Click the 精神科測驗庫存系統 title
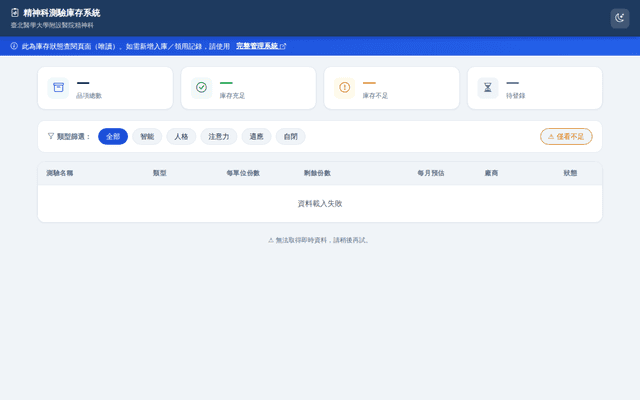 click(x=62, y=13)
